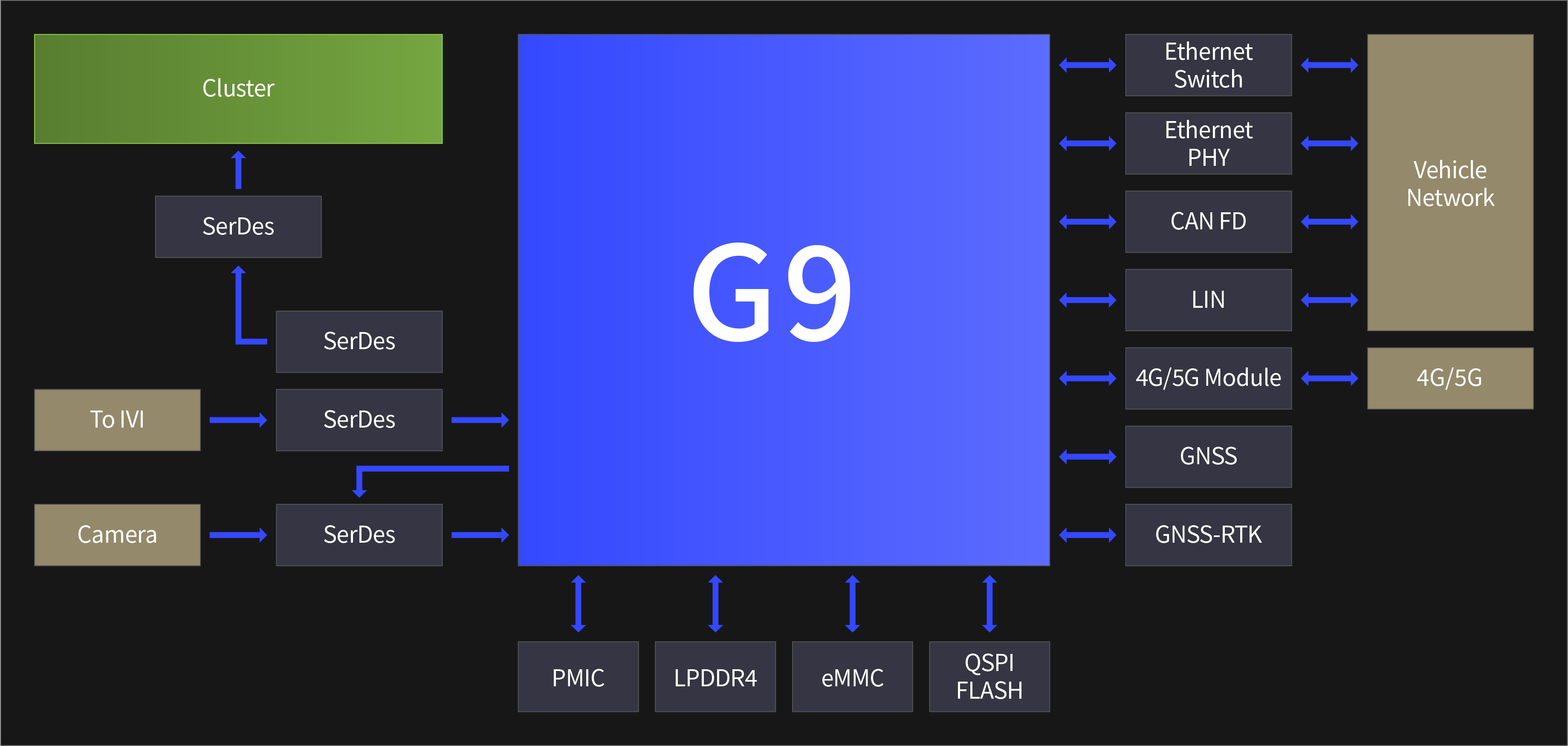
Task: Click the green Cluster block
Action: [x=238, y=89]
